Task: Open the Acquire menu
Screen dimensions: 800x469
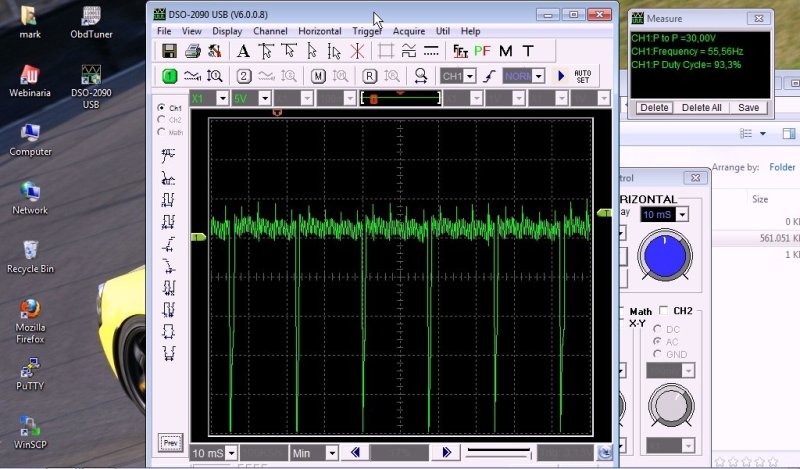Action: [409, 31]
